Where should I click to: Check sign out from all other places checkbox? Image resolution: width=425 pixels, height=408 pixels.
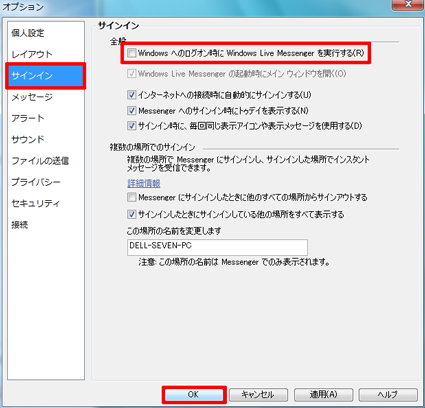[x=132, y=197]
